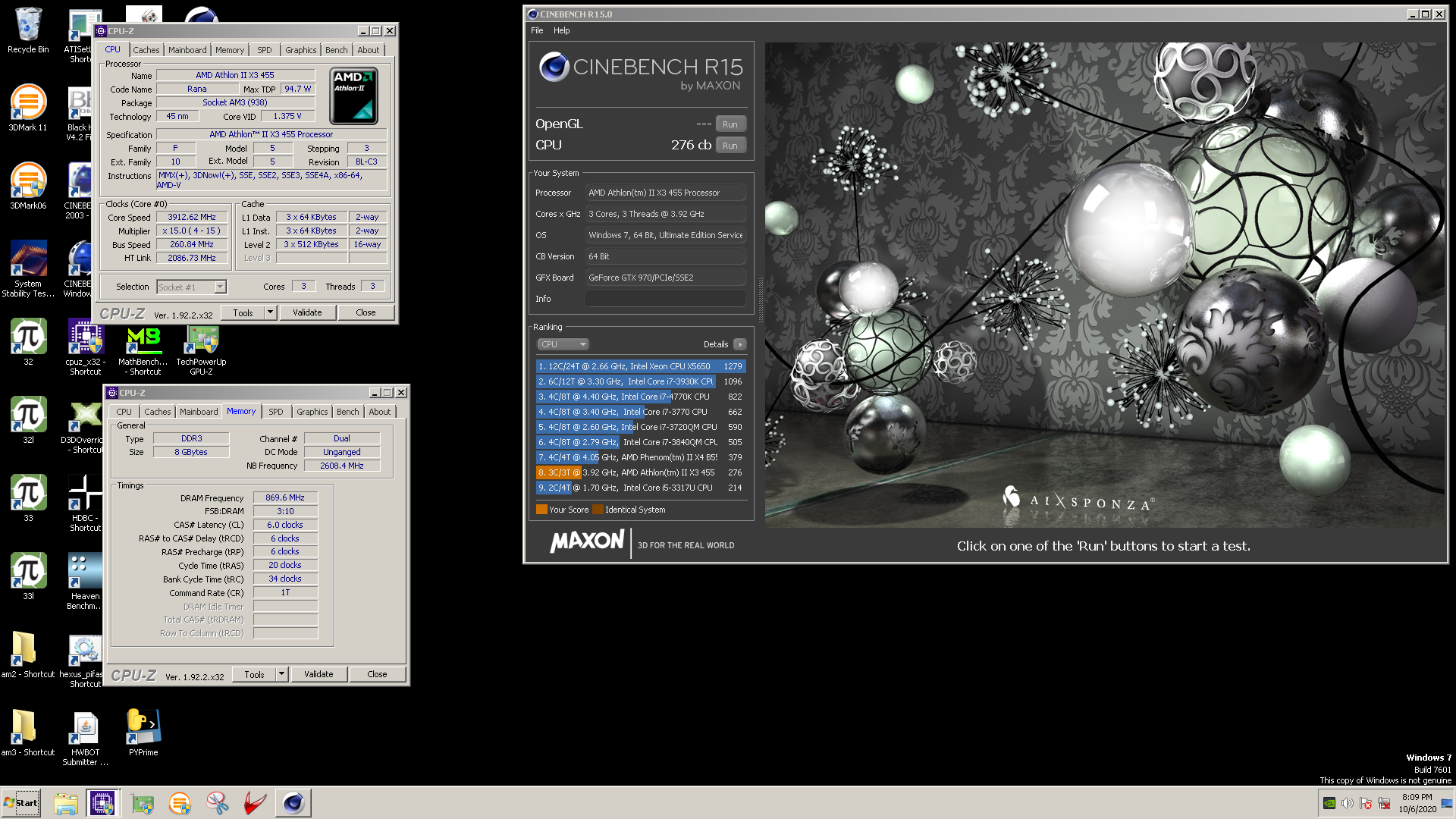Screen dimensions: 1456x819
Task: Switch to CPU-Z via taskbar icon
Action: point(102,803)
